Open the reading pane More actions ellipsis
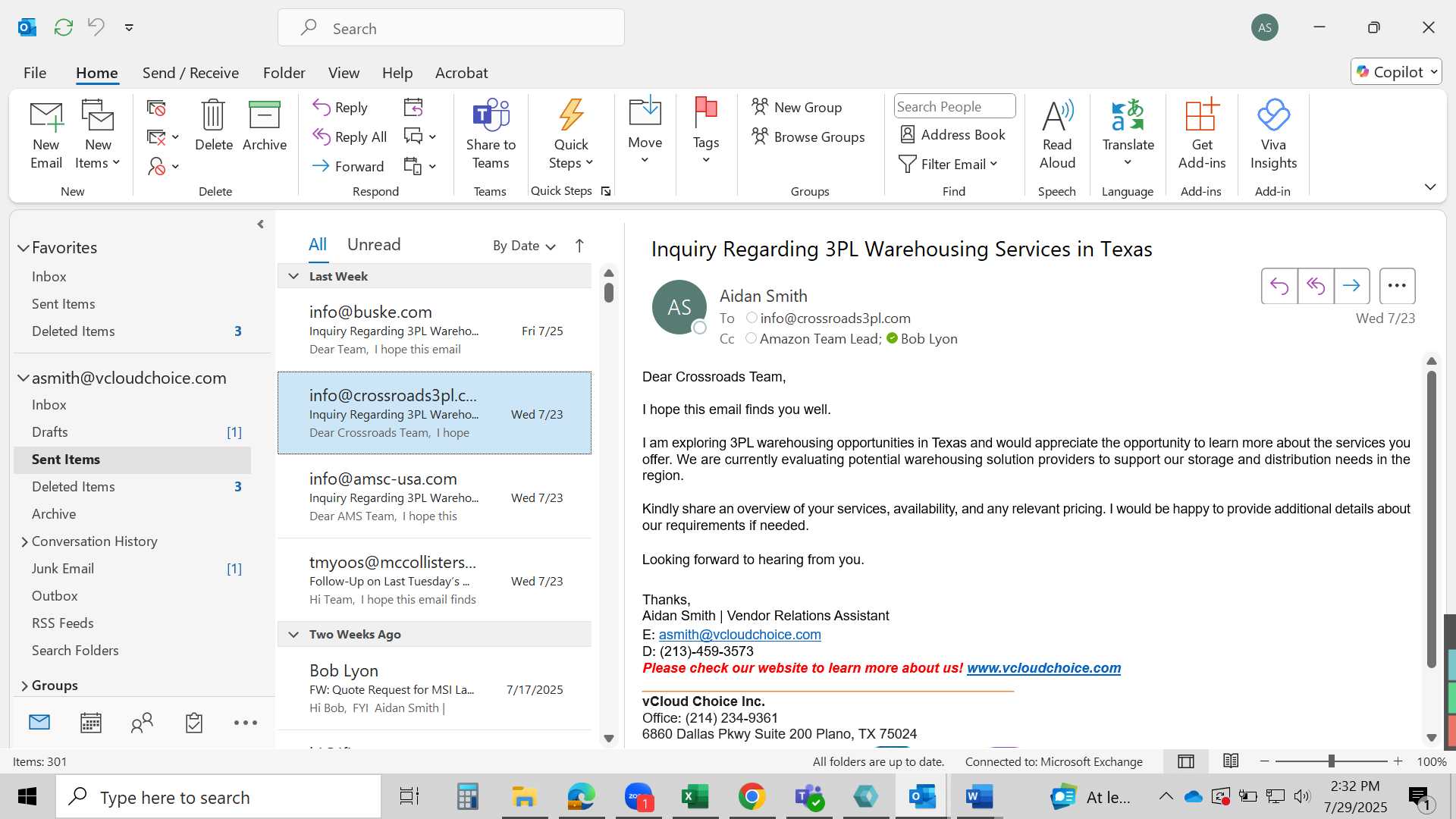Screen dimensions: 1456x819 (1397, 286)
